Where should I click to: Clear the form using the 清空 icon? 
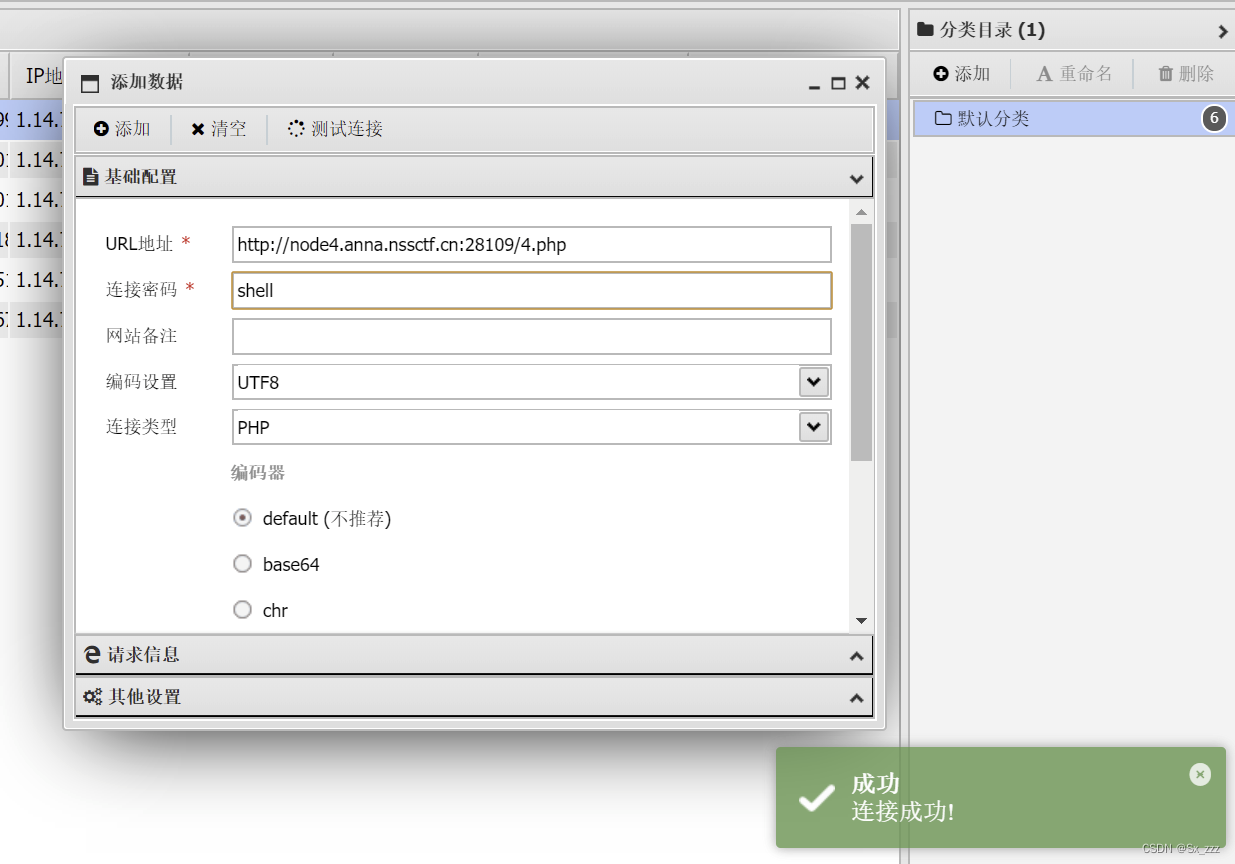tap(198, 128)
